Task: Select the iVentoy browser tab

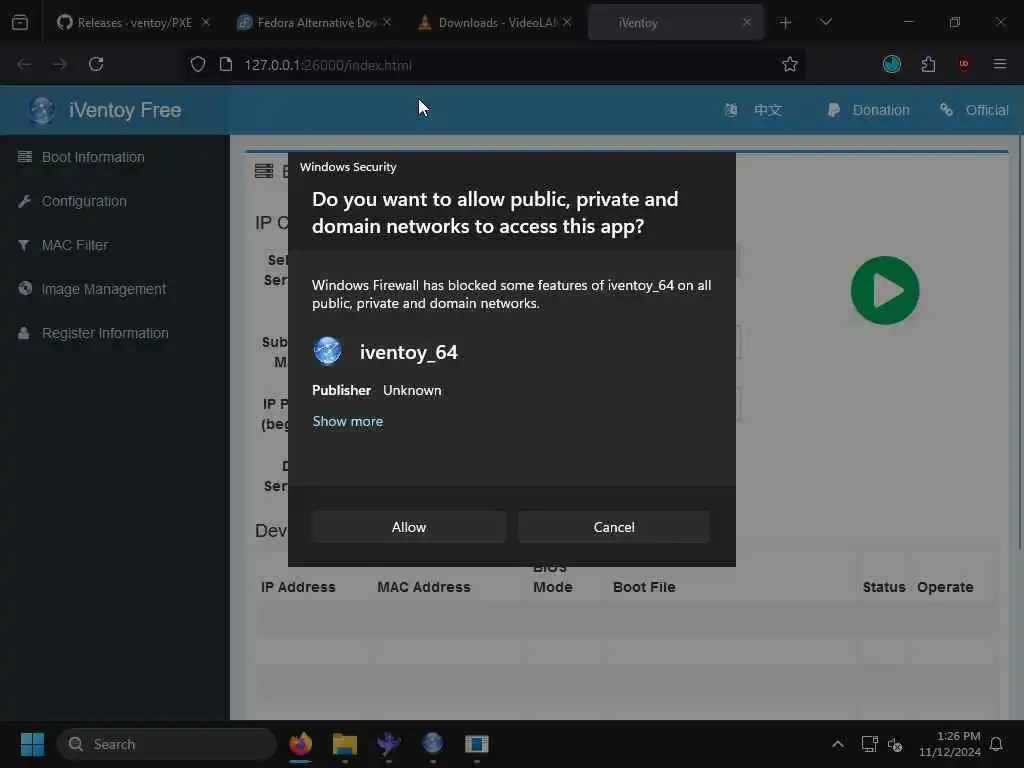Action: point(675,23)
